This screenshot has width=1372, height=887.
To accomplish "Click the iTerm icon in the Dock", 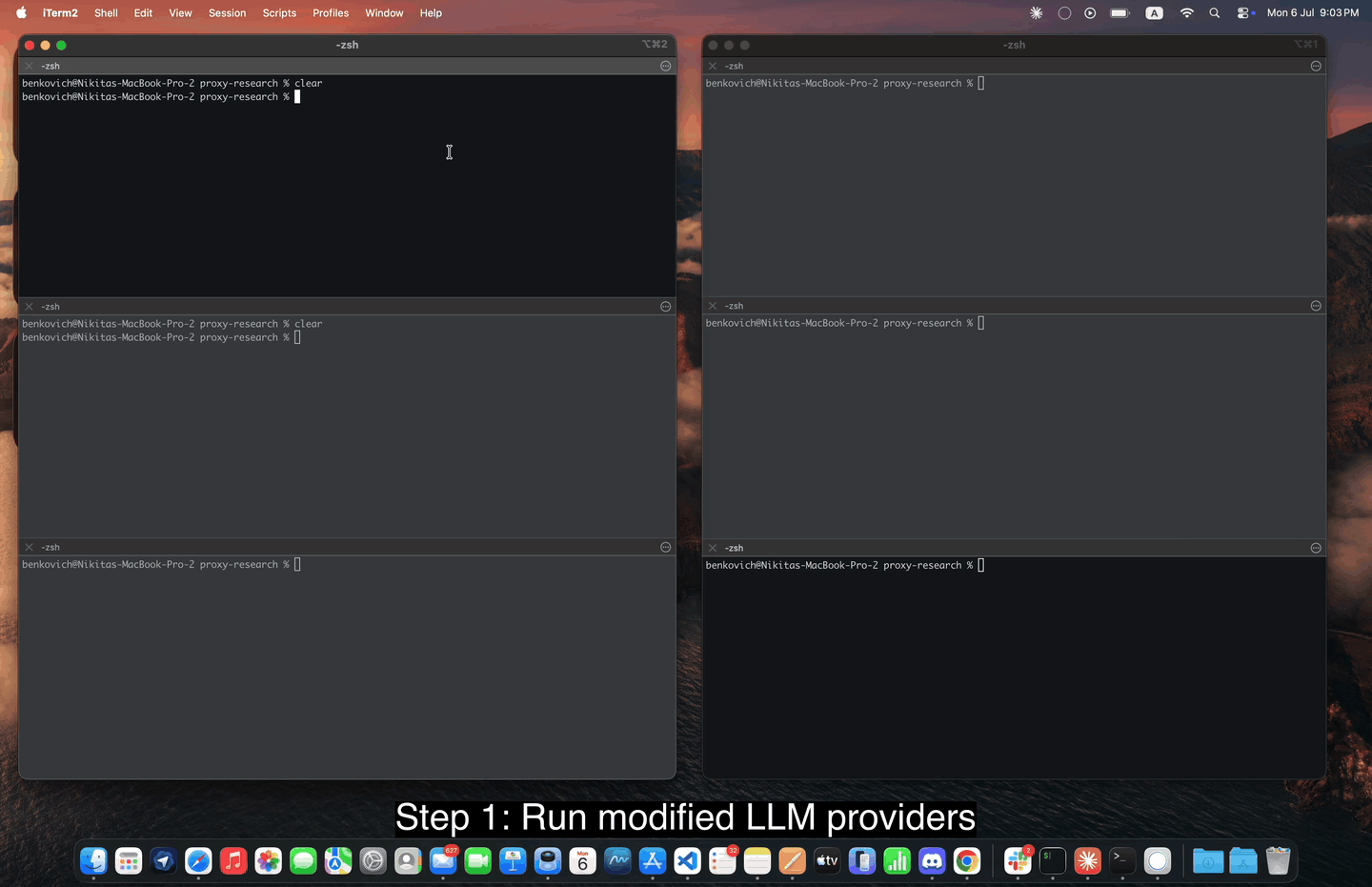I will tap(1053, 861).
